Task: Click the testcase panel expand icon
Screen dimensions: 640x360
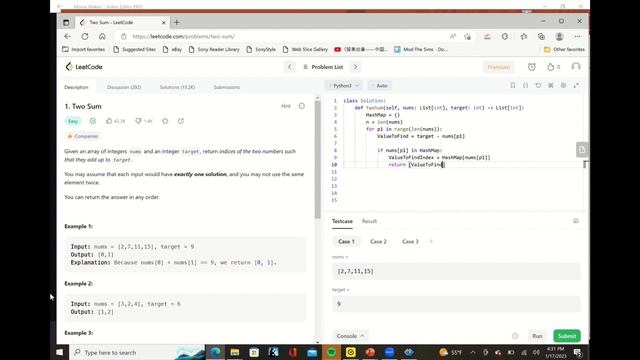Action: [x=576, y=221]
